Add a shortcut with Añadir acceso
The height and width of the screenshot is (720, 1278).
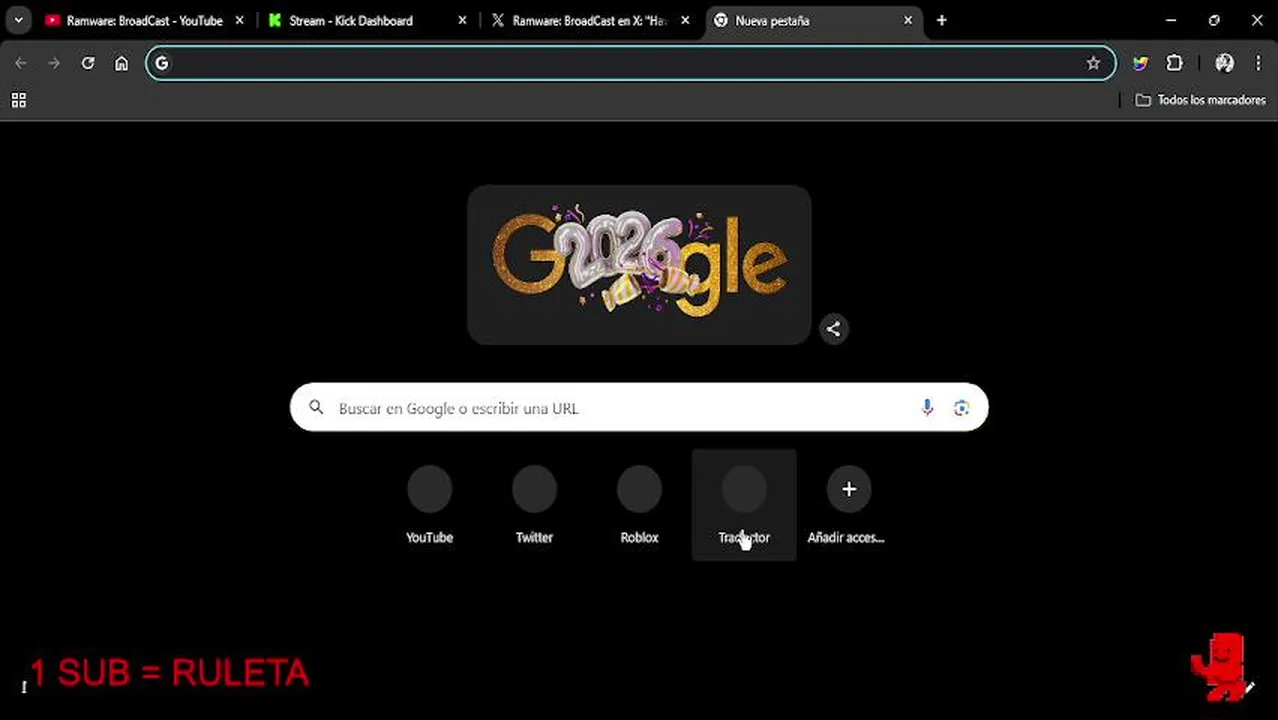click(848, 504)
